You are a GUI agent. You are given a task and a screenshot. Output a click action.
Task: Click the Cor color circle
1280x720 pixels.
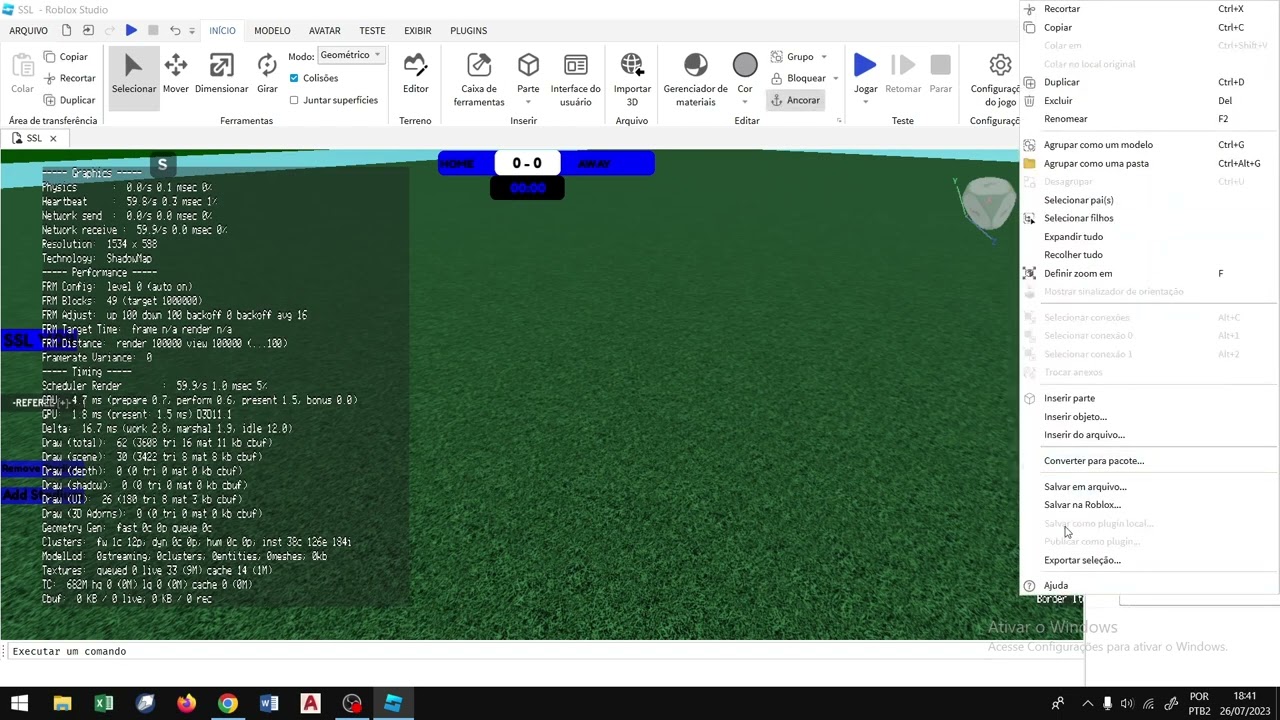point(745,66)
